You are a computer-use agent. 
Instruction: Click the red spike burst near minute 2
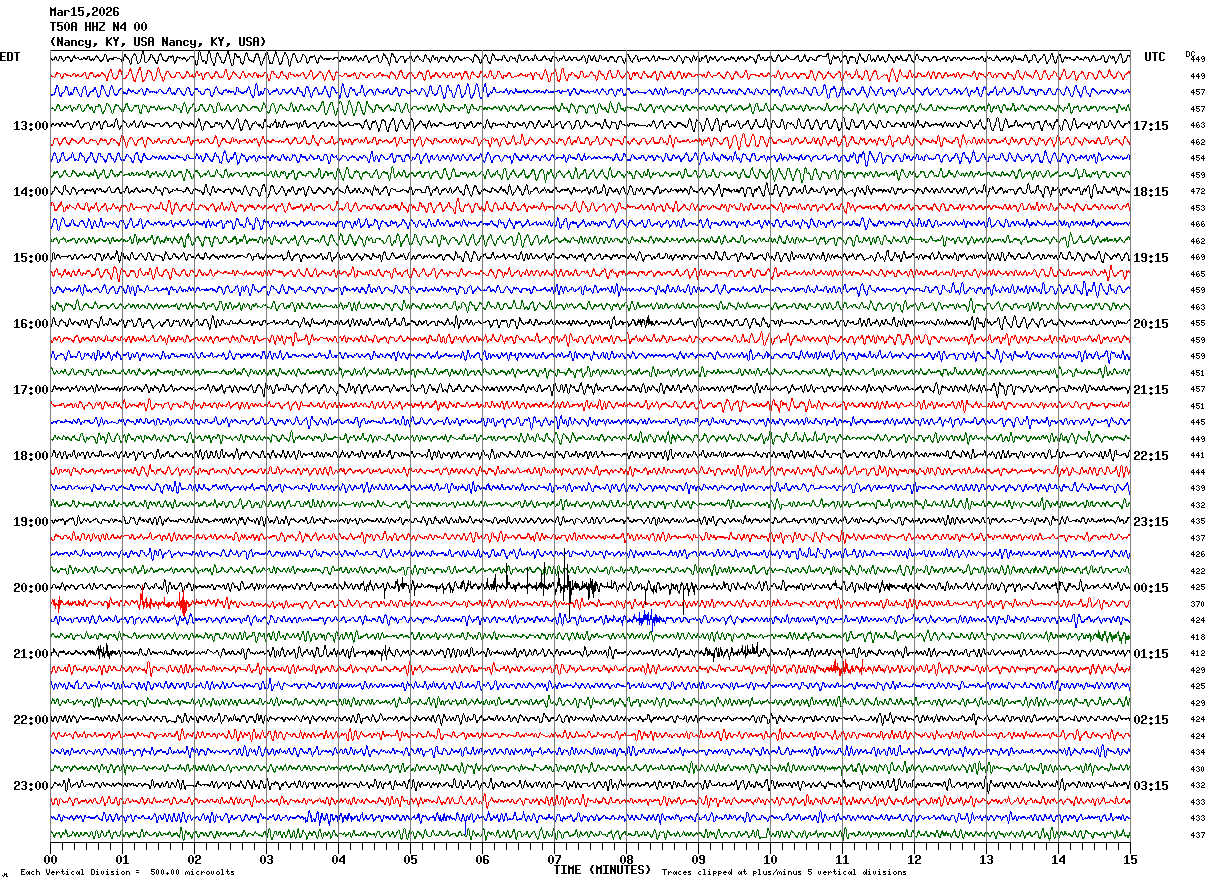[x=183, y=604]
